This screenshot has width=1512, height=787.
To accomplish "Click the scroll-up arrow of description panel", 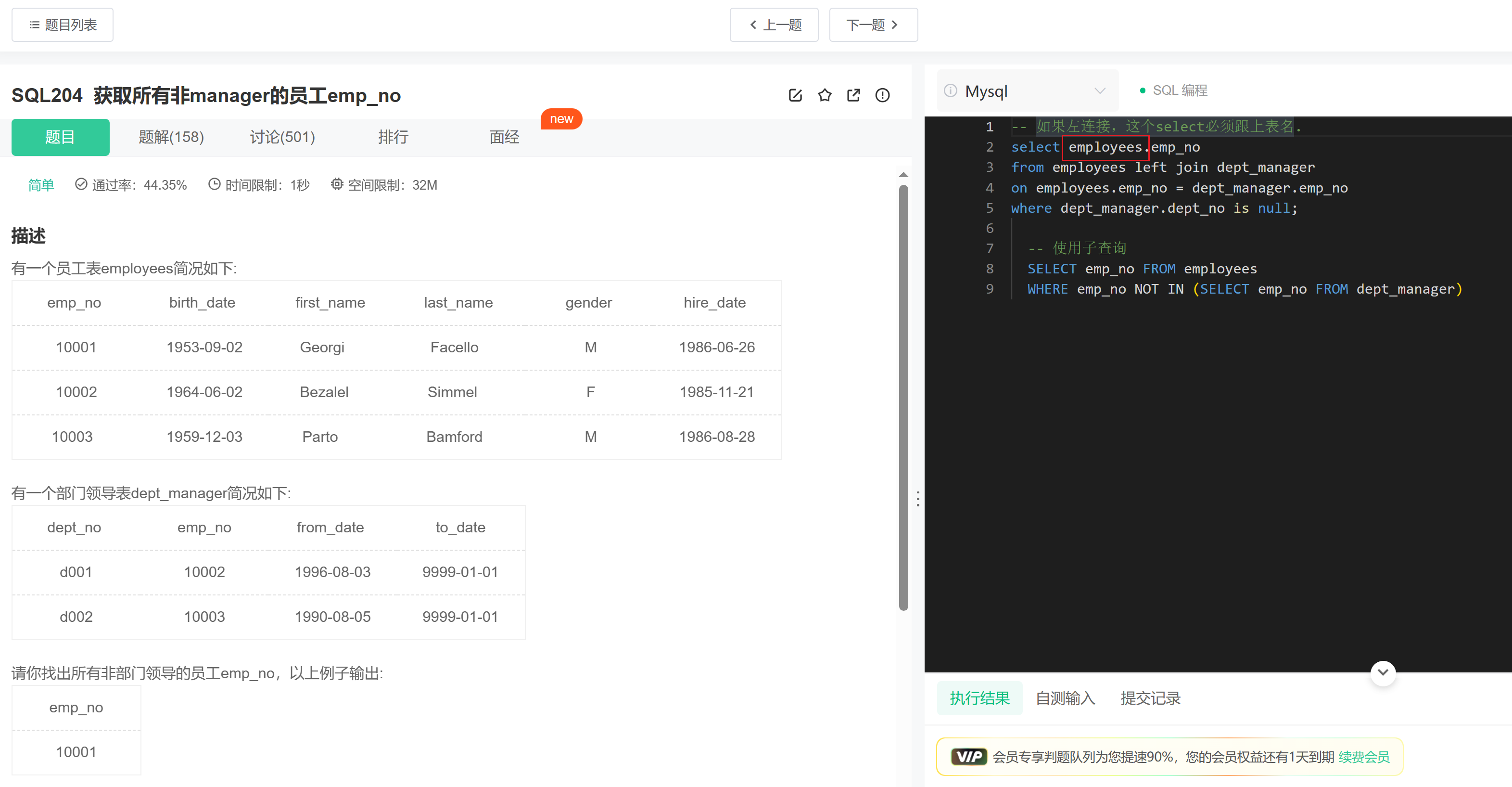I will (x=903, y=175).
